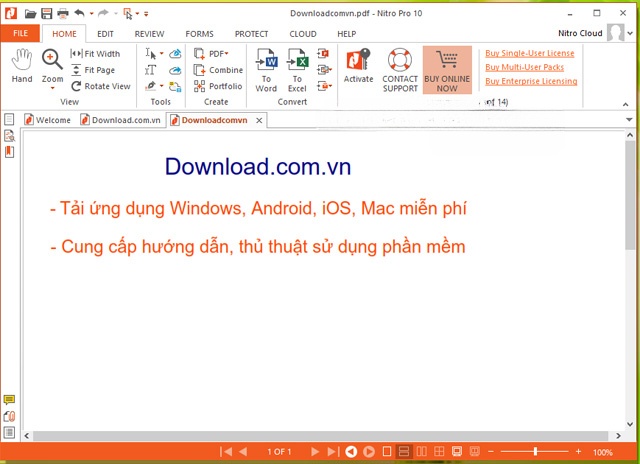Click the zoom out minus in status bar
Image resolution: width=640 pixels, height=464 pixels.
[x=491, y=451]
